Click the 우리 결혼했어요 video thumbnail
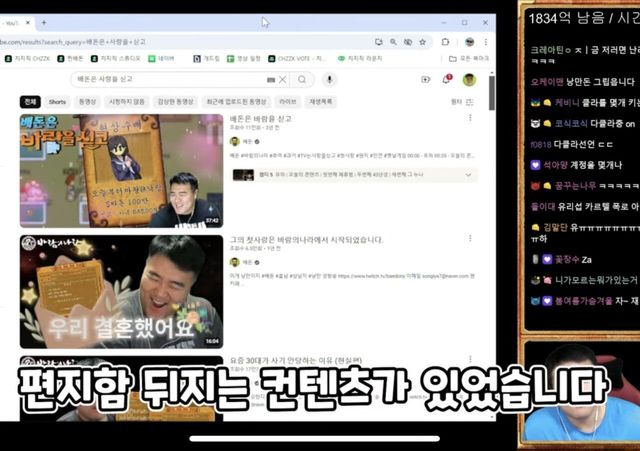Screen dimensions: 640x451 121,290
